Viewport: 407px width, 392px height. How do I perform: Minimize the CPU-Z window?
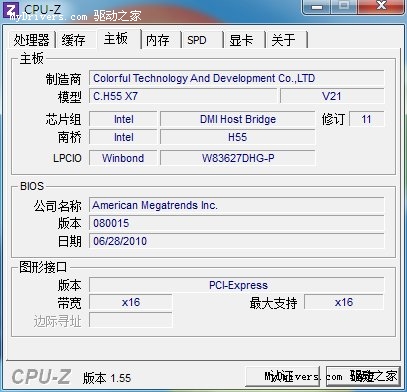[x=317, y=7]
